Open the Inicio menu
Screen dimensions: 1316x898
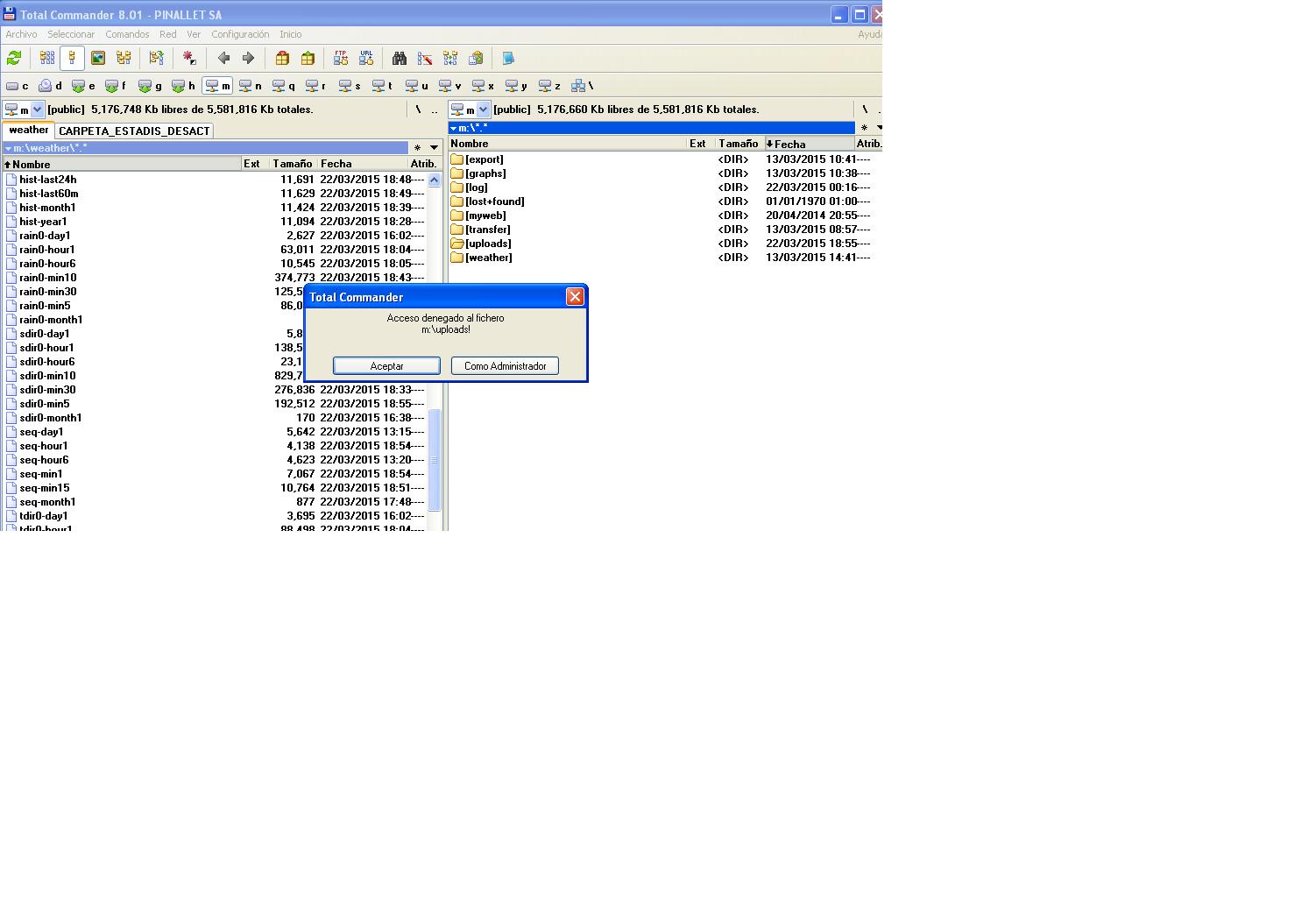click(x=290, y=34)
